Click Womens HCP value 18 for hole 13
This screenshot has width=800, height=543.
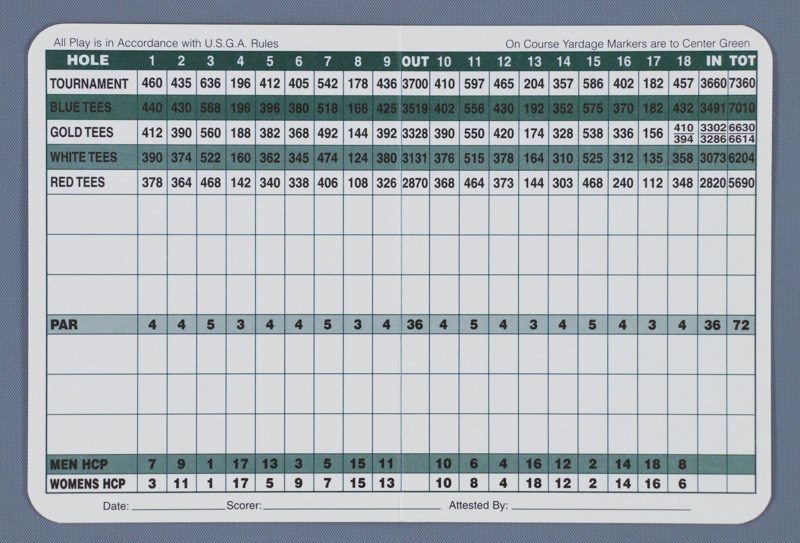click(533, 484)
